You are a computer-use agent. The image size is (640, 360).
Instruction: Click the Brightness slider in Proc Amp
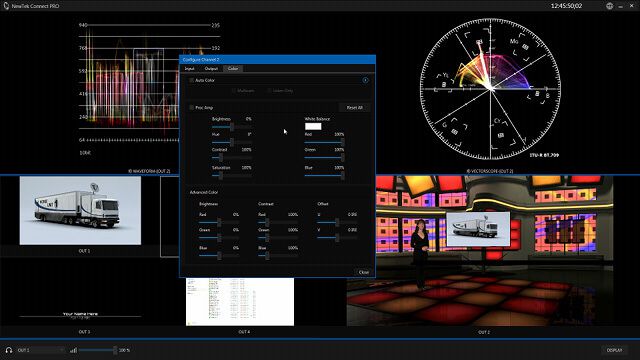[x=232, y=127]
